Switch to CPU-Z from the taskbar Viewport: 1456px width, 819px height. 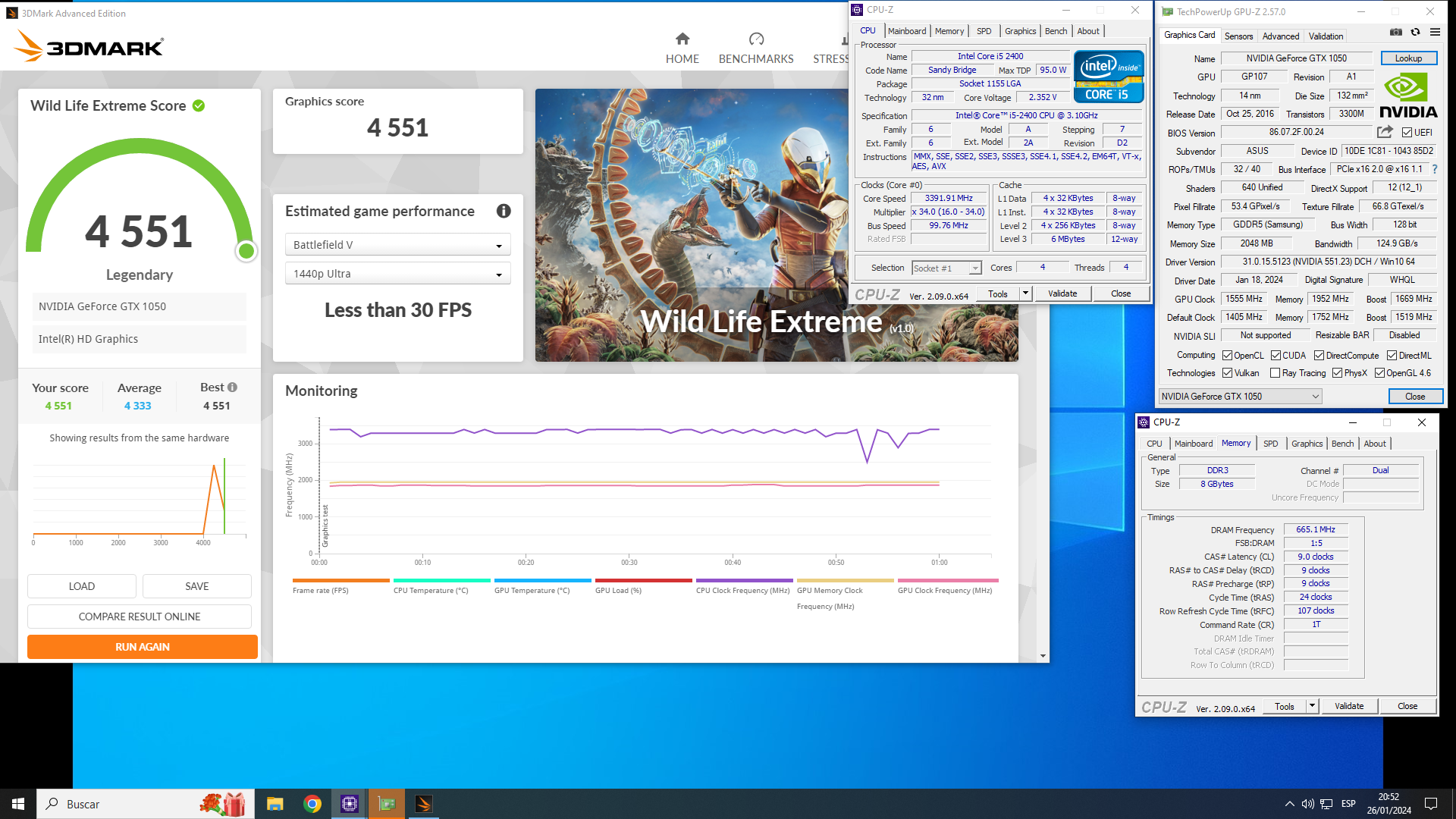coord(350,804)
